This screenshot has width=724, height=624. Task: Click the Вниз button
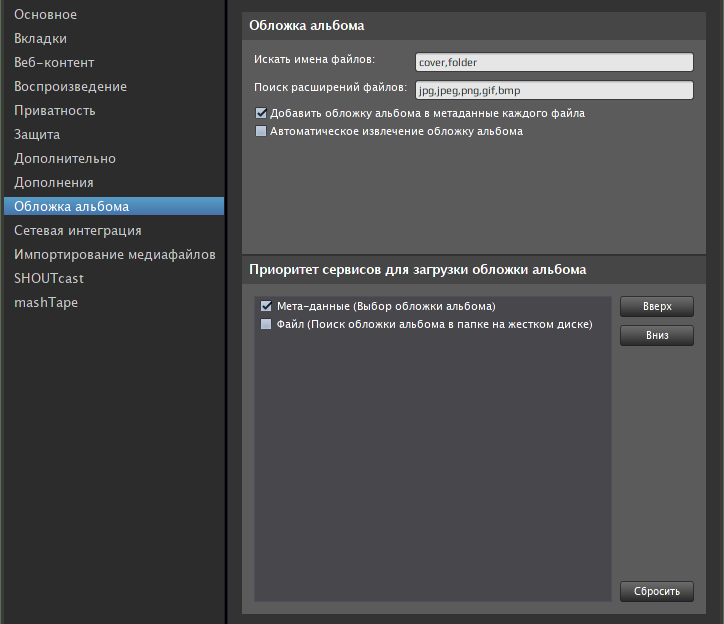pos(657,335)
